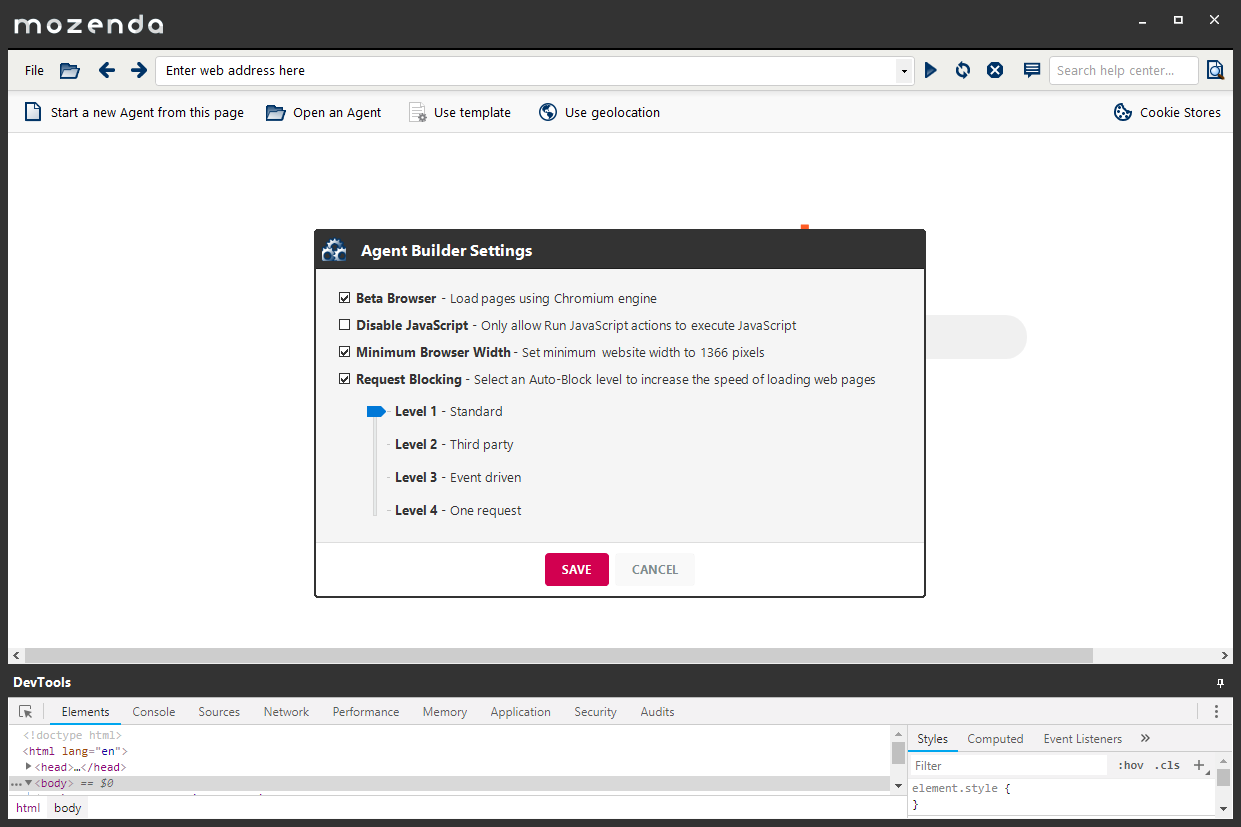The height and width of the screenshot is (827, 1241).
Task: Show more DevTools style tabs via chevron
Action: (x=1145, y=739)
